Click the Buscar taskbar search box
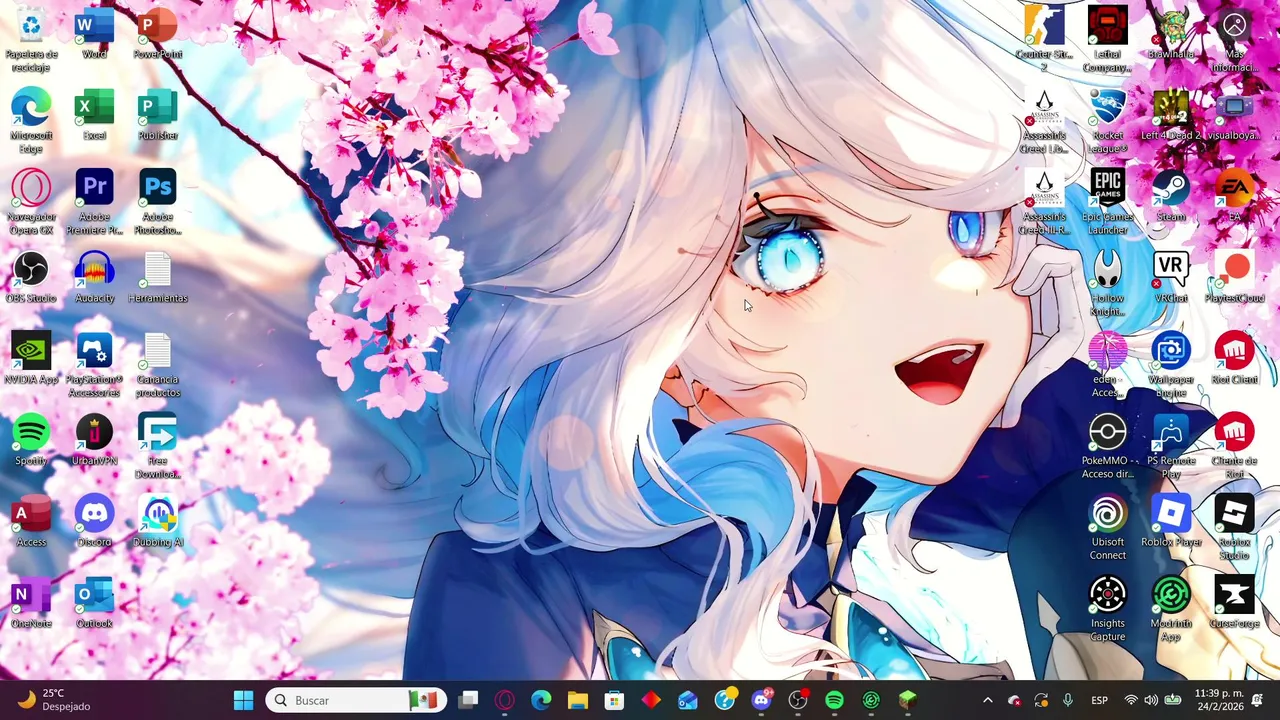The height and width of the screenshot is (720, 1280). click(x=355, y=700)
